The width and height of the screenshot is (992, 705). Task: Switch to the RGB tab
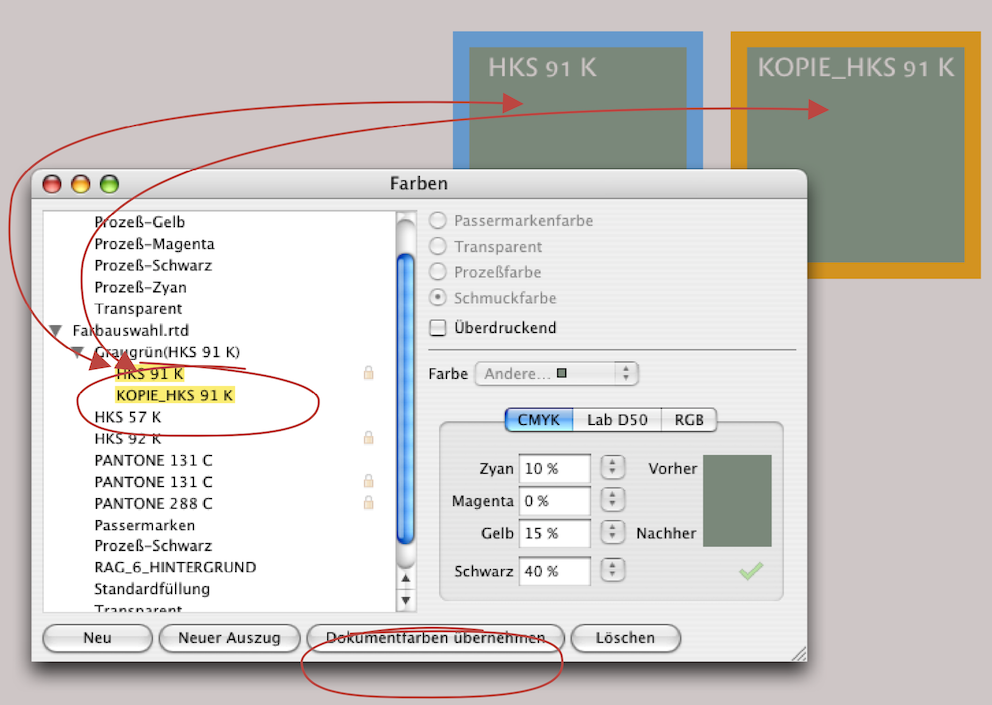tap(689, 420)
